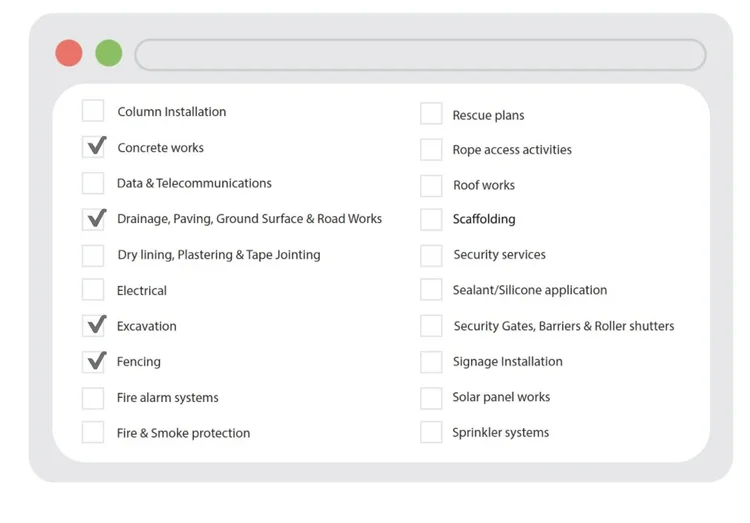Tick the Column Installation checkbox
750x523 pixels.
[93, 111]
